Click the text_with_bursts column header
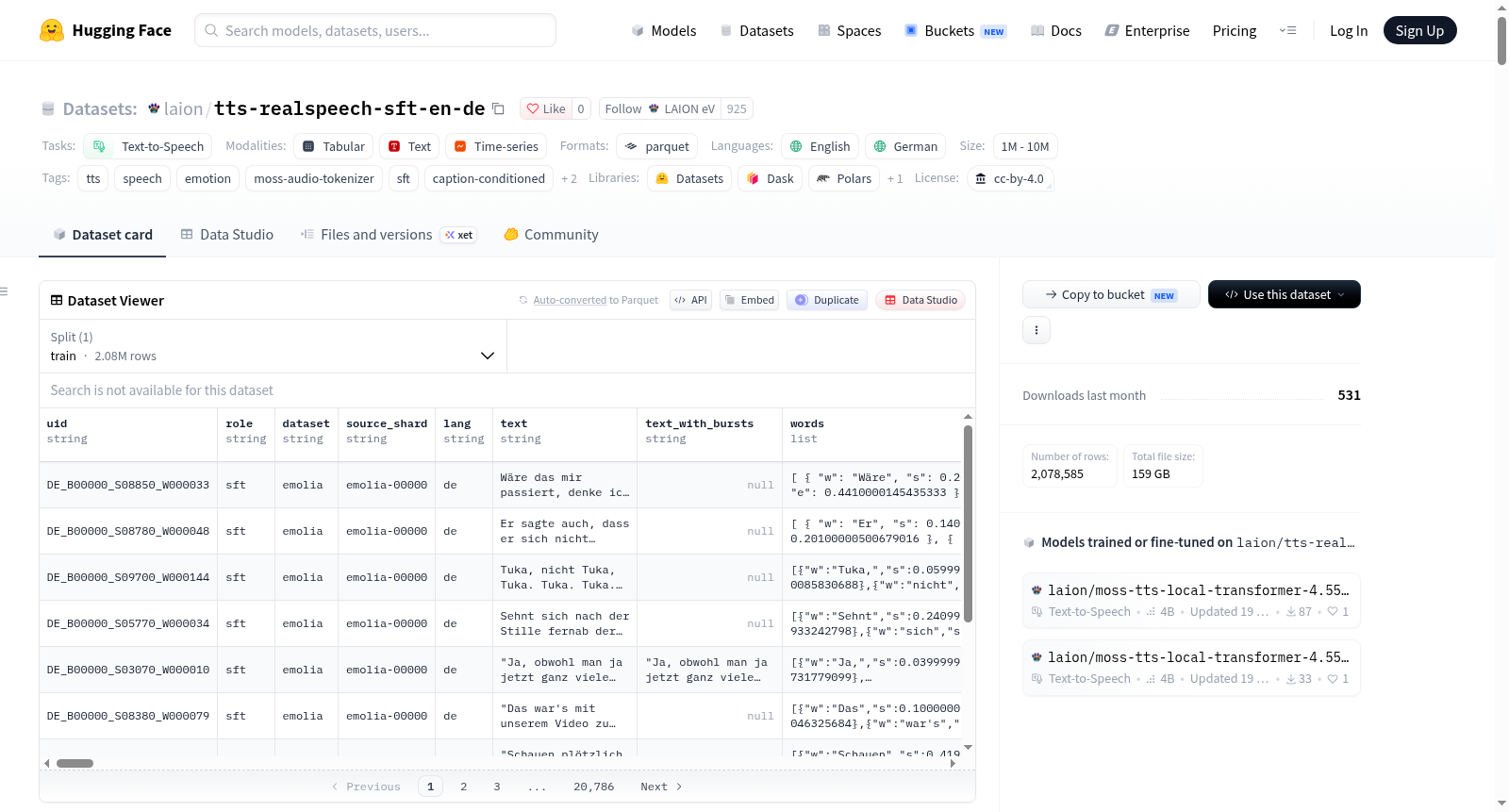This screenshot has width=1509, height=812. [x=710, y=432]
